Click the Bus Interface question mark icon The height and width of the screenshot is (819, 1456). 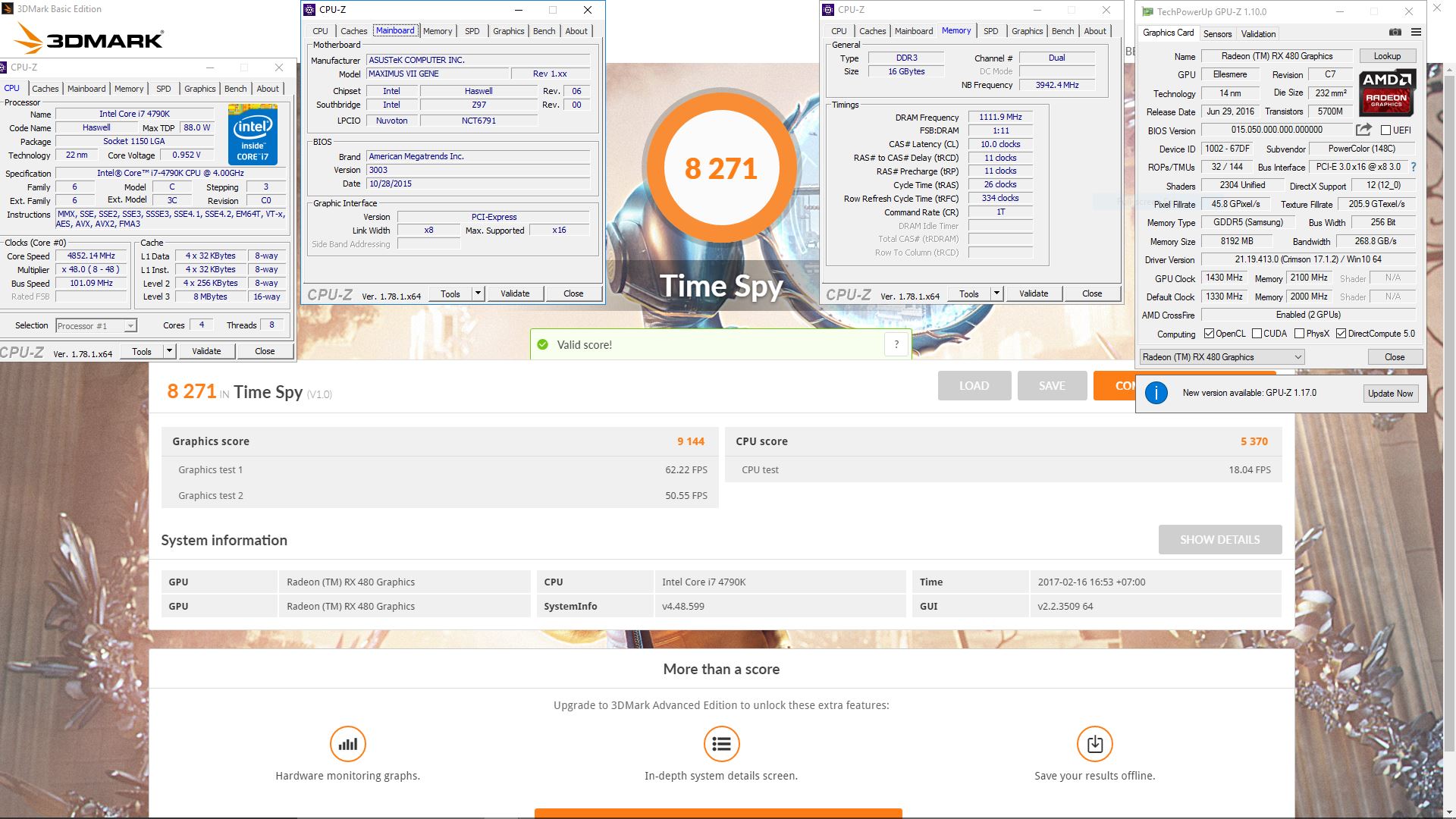[1414, 167]
